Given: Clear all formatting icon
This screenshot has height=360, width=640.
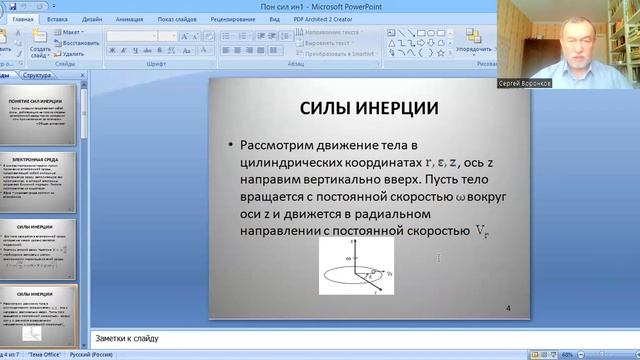Looking at the screenshot, I should pos(209,36).
